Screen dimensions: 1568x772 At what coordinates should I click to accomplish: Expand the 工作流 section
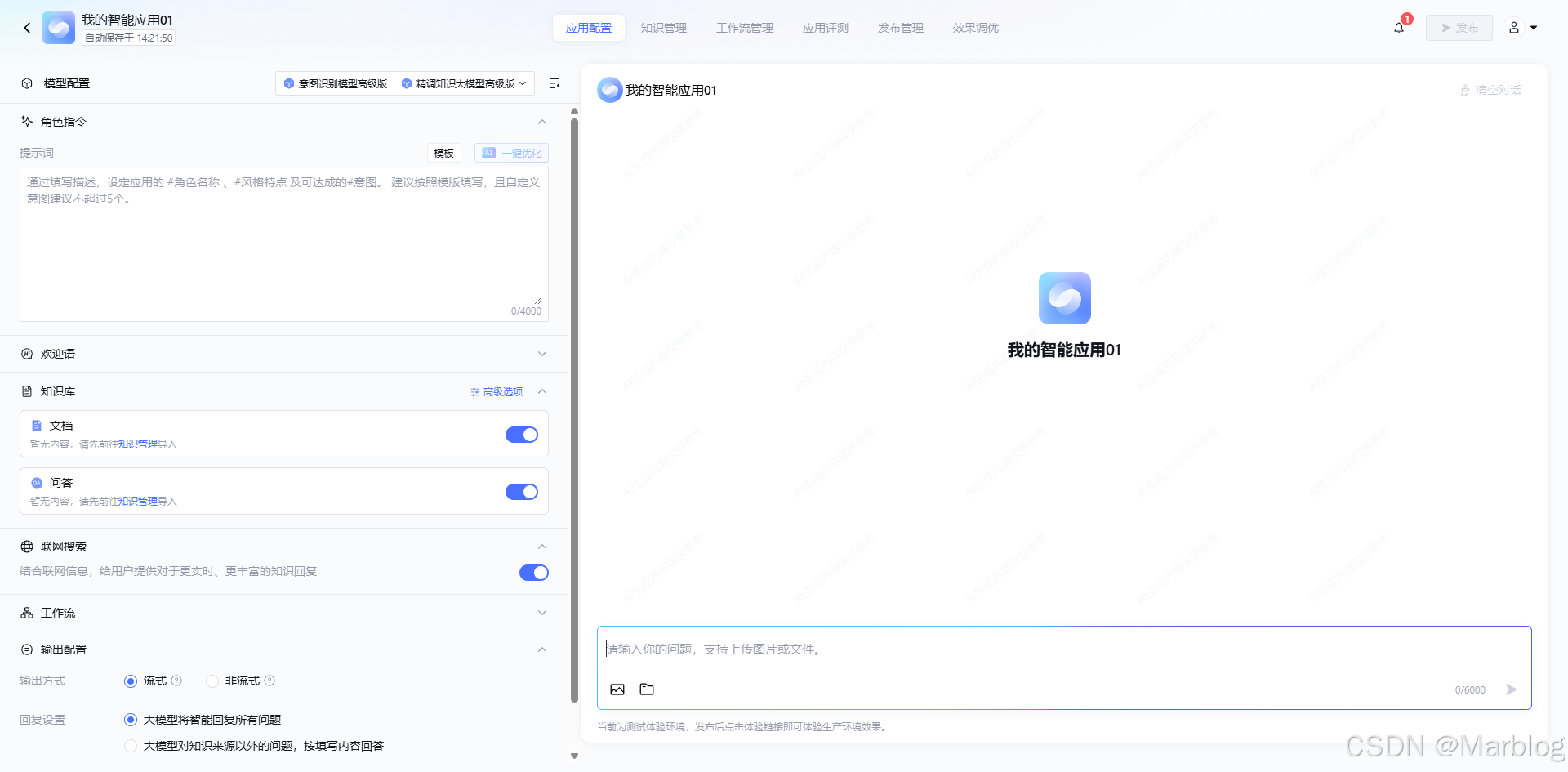tap(542, 613)
